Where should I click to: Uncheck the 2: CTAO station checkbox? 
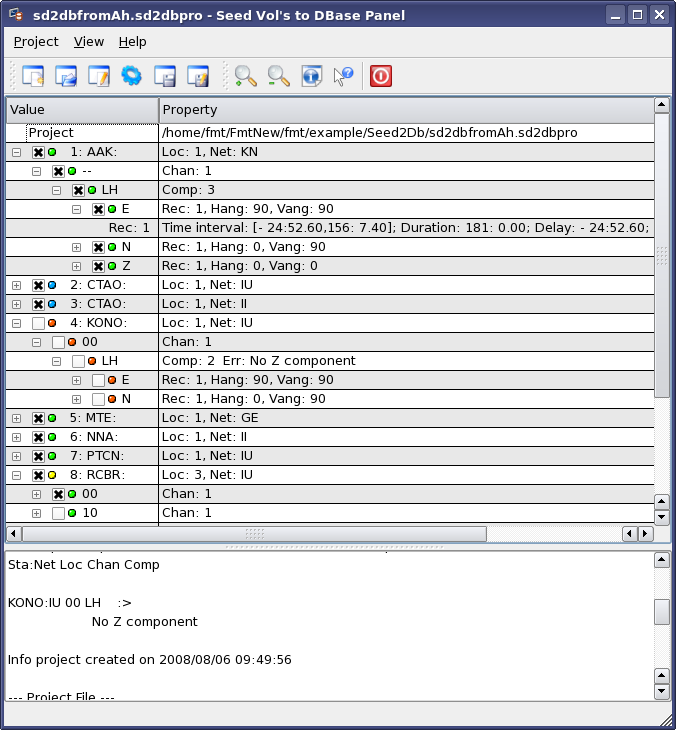pos(38,285)
